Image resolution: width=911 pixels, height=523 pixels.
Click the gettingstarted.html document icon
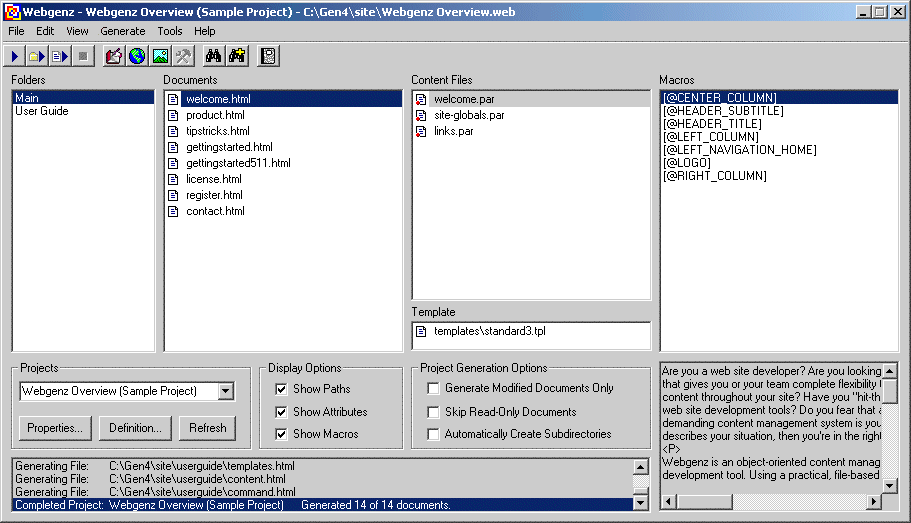click(x=173, y=147)
